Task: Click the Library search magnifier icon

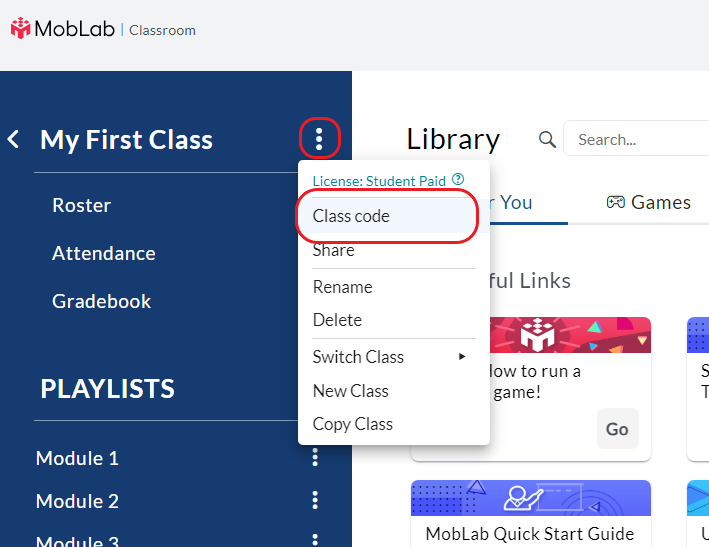Action: [x=547, y=139]
